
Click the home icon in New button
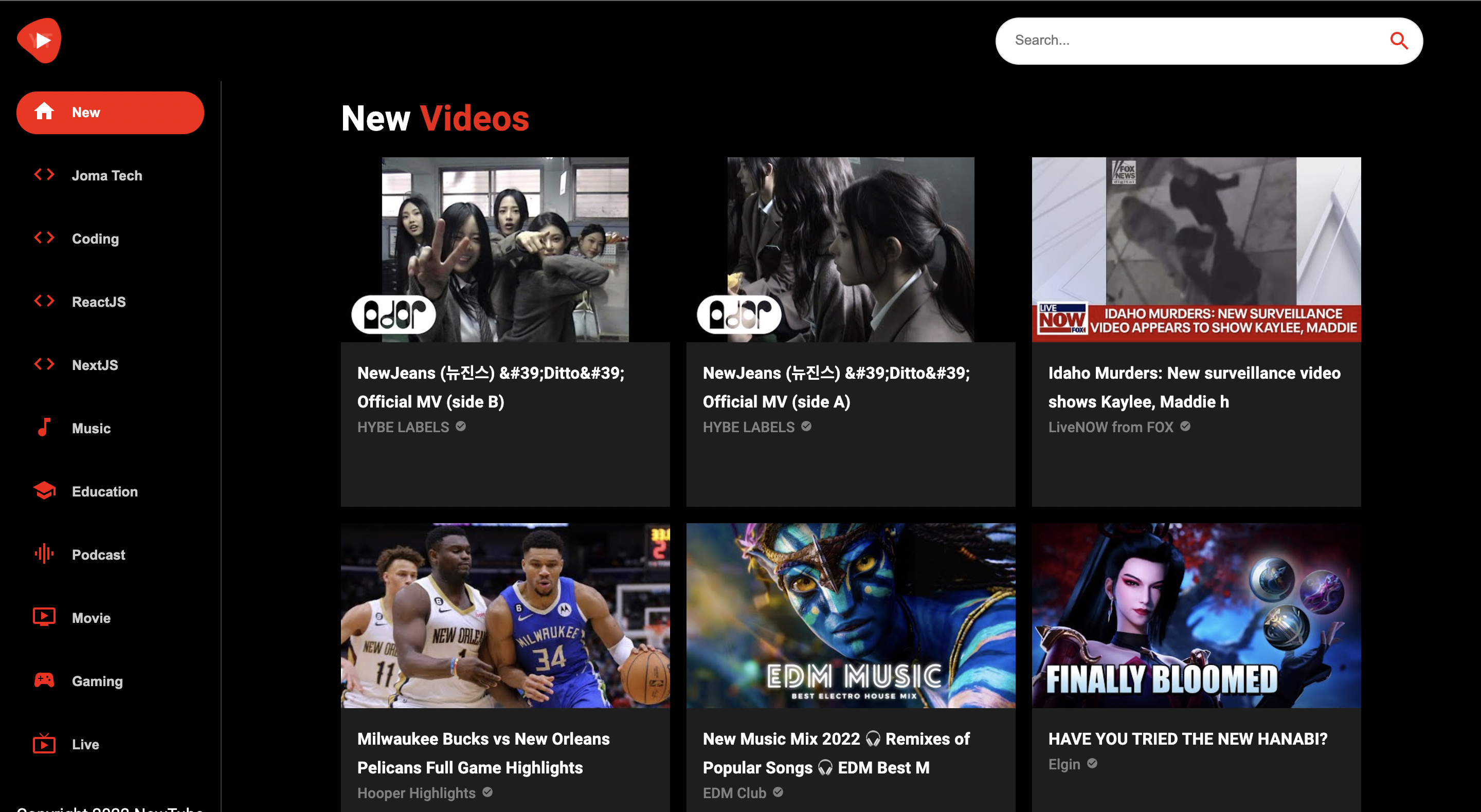coord(44,112)
